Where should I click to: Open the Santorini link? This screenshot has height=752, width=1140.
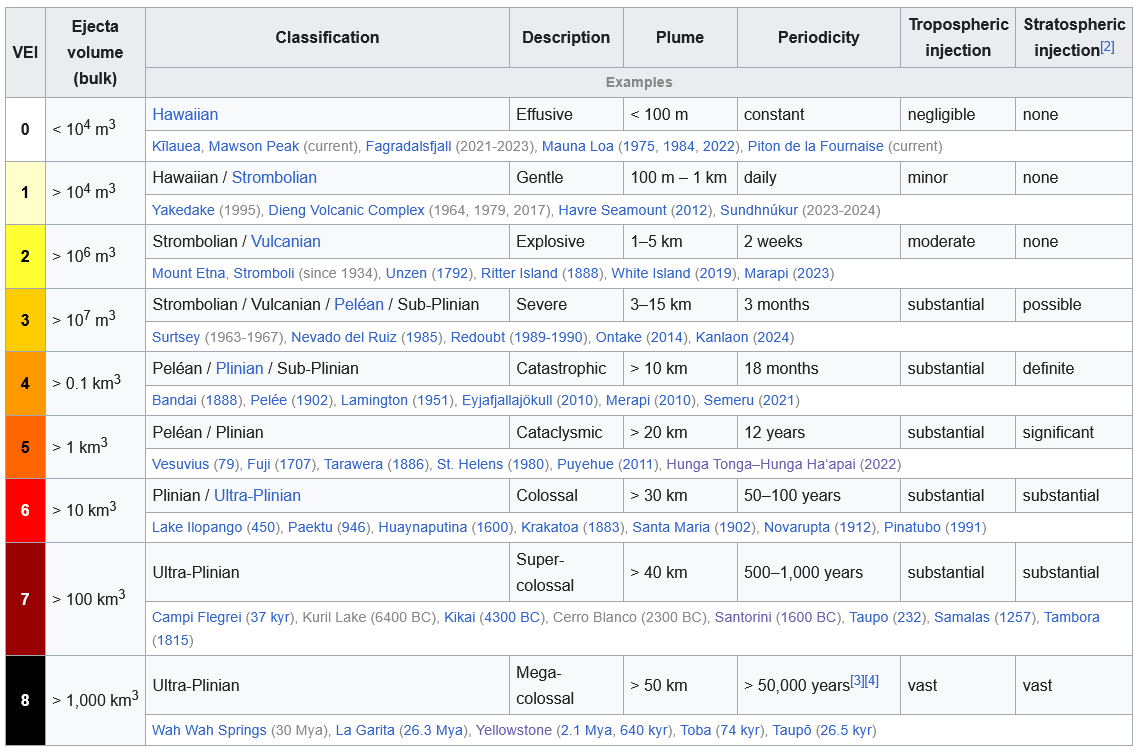coord(743,617)
